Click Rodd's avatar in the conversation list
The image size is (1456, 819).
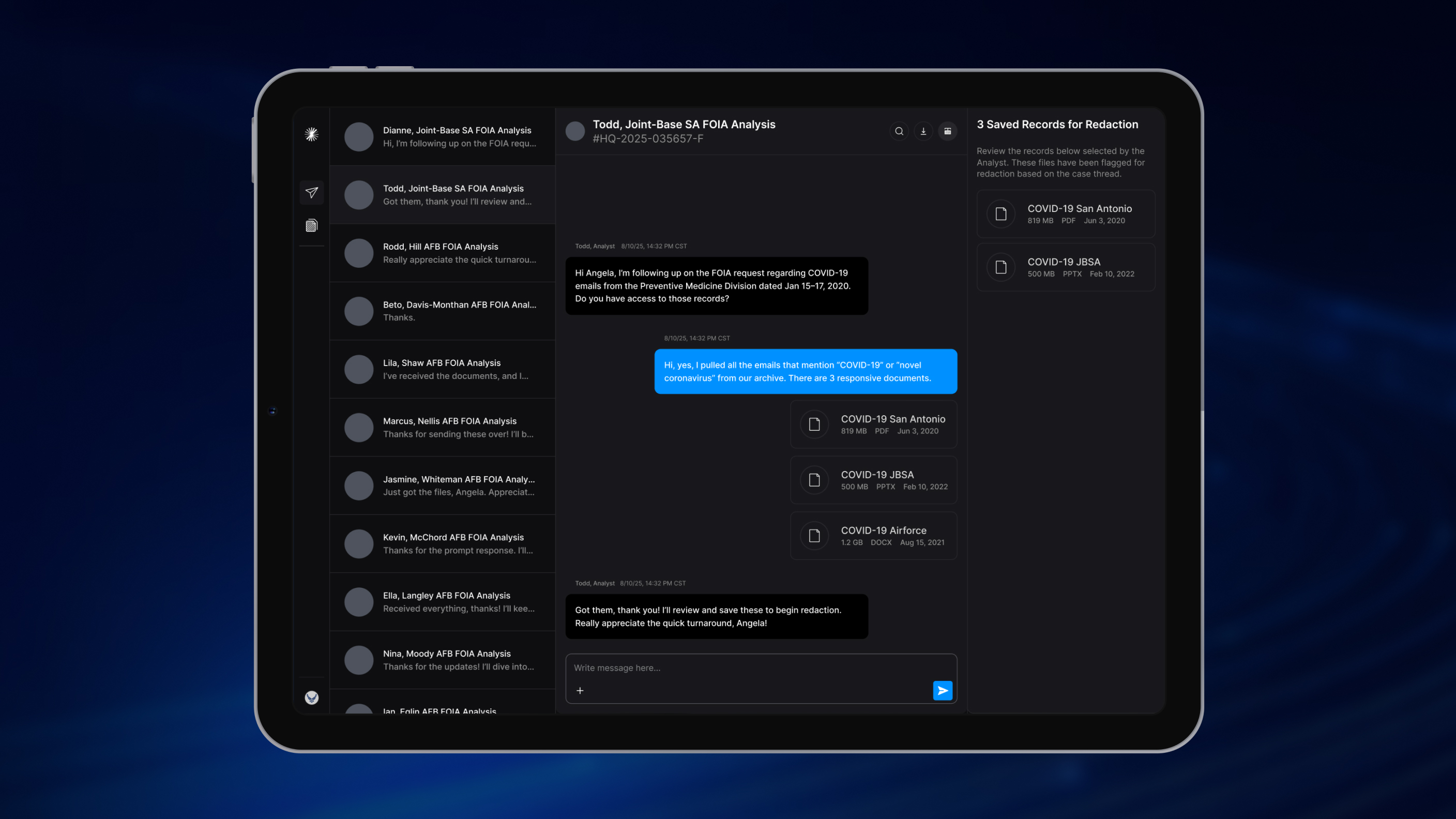pos(359,253)
